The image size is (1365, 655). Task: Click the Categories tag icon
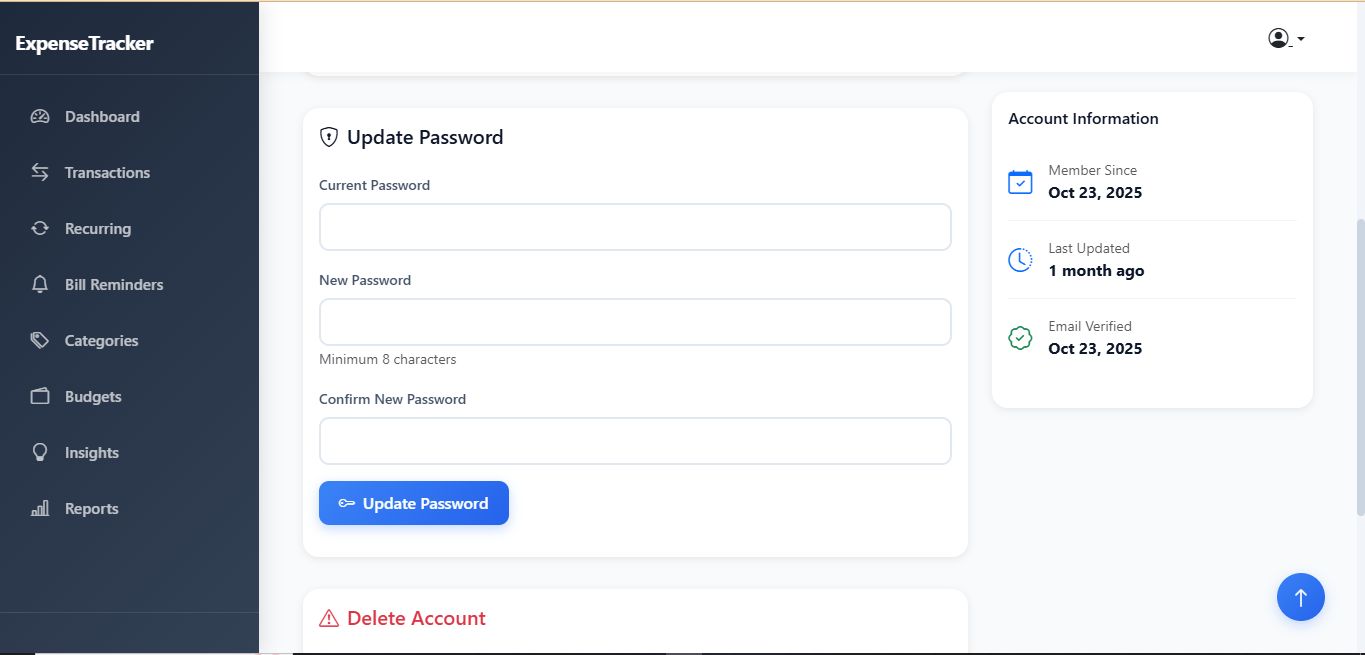coord(40,340)
